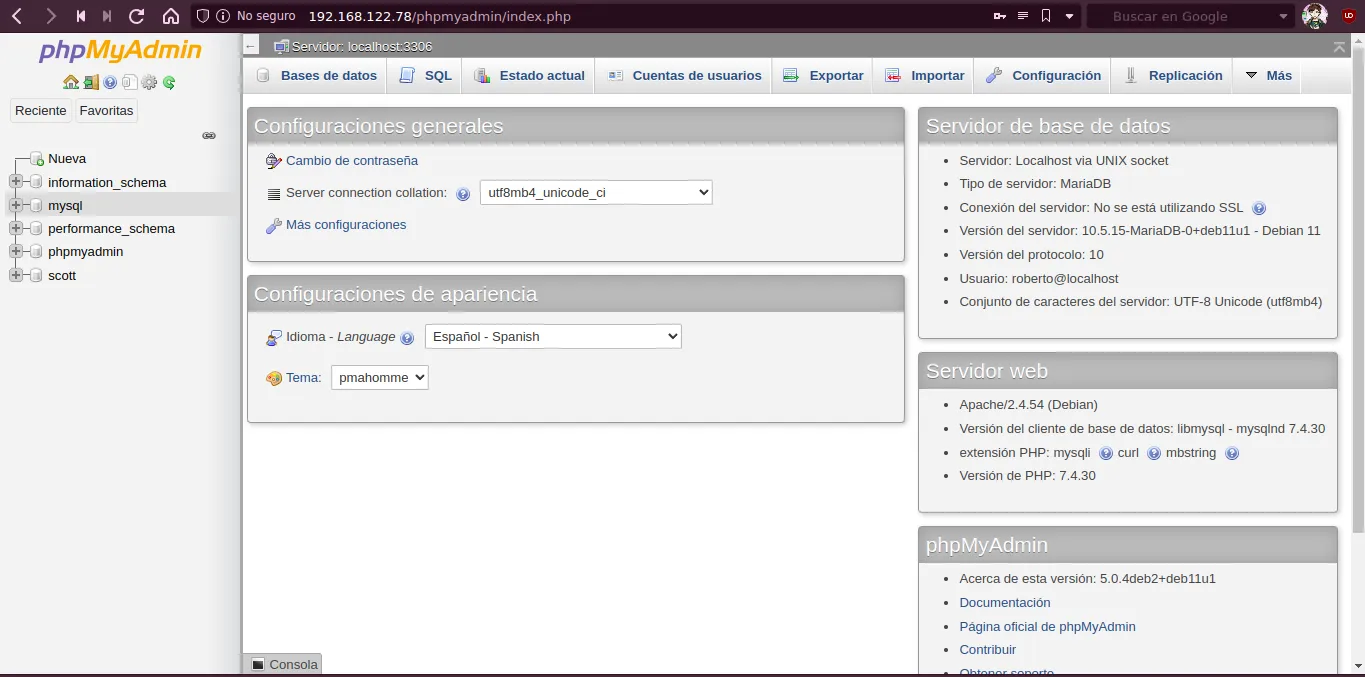Image resolution: width=1365 pixels, height=677 pixels.
Task: Open the Tema theme dropdown
Action: (380, 377)
